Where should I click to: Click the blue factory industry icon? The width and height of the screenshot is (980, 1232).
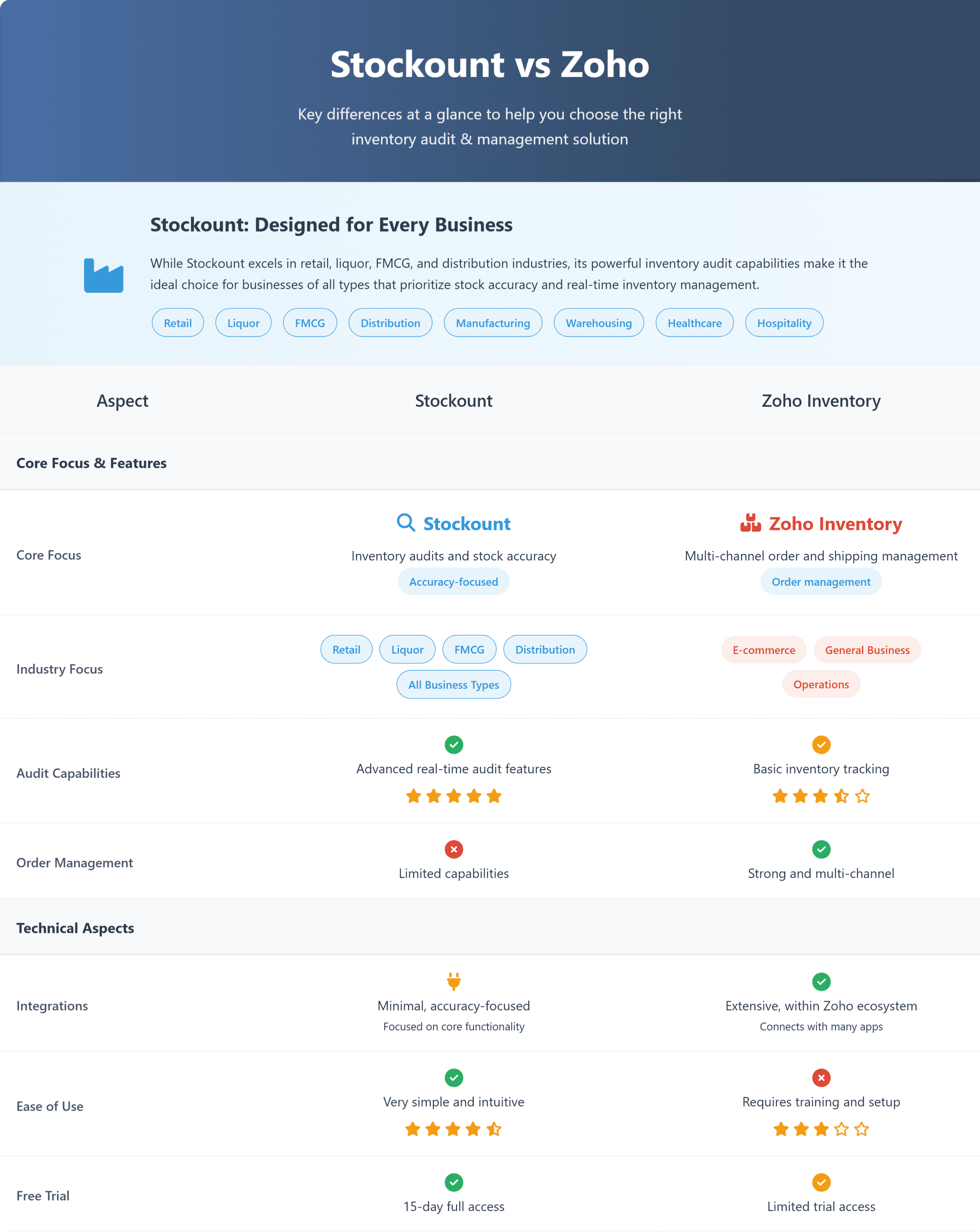click(103, 275)
